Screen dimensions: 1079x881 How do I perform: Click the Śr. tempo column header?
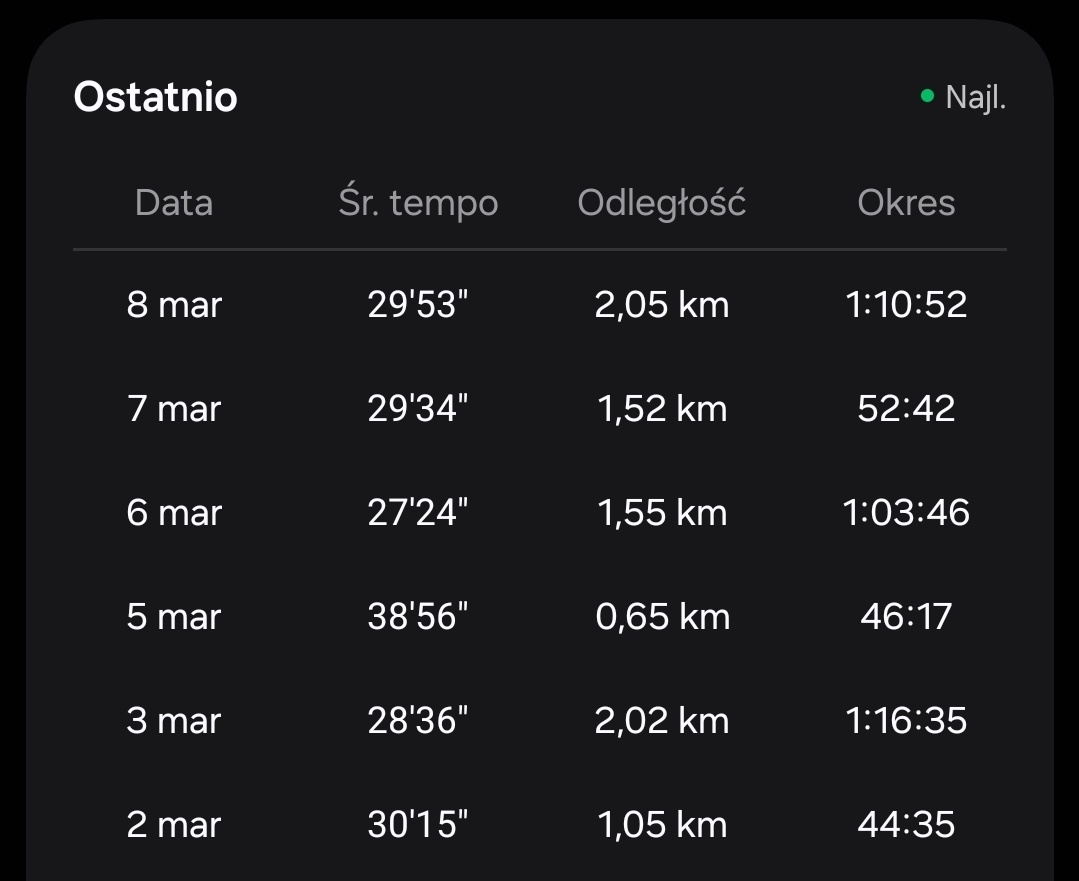(418, 203)
